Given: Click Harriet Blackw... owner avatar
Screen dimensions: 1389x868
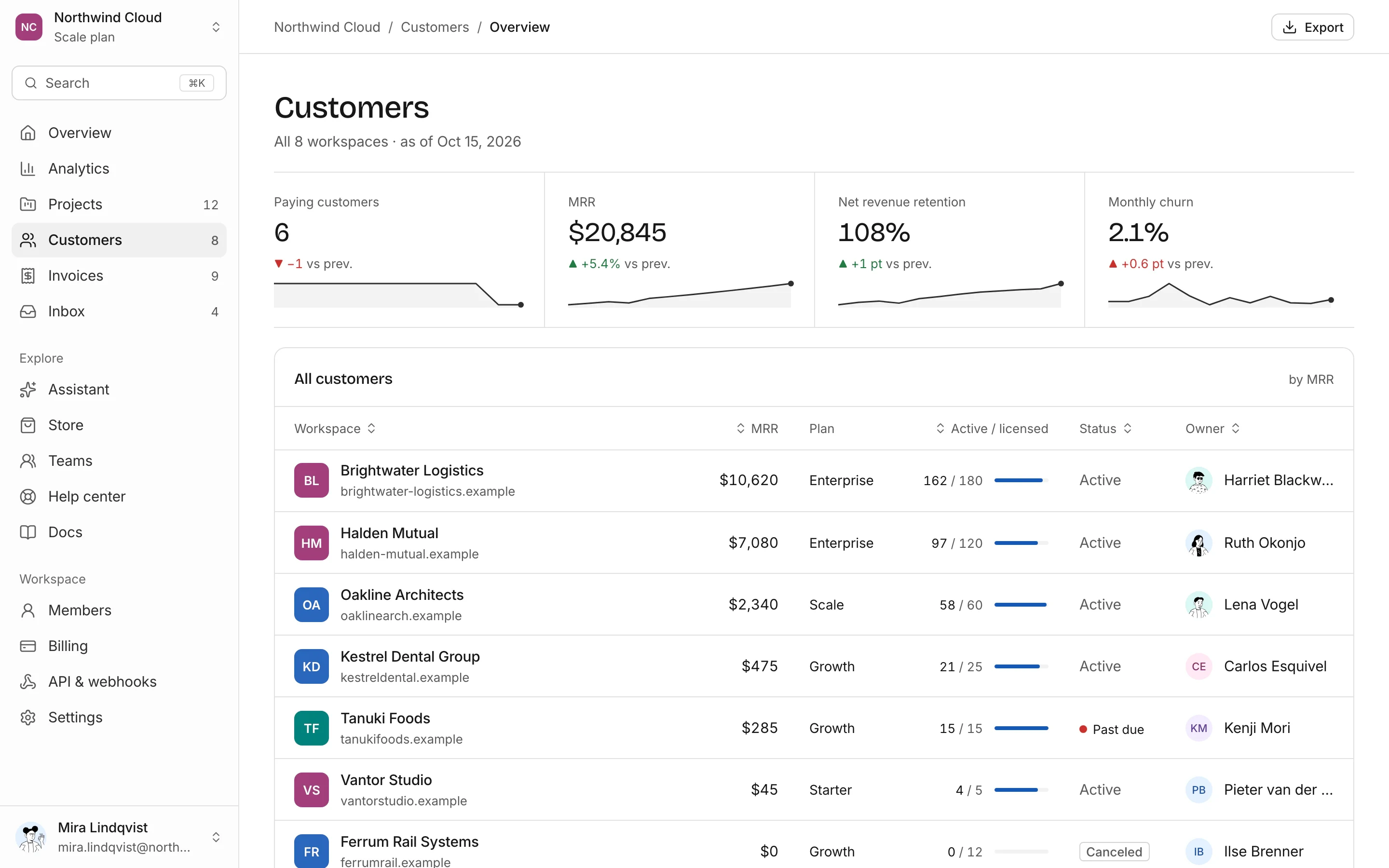Looking at the screenshot, I should click(x=1198, y=480).
